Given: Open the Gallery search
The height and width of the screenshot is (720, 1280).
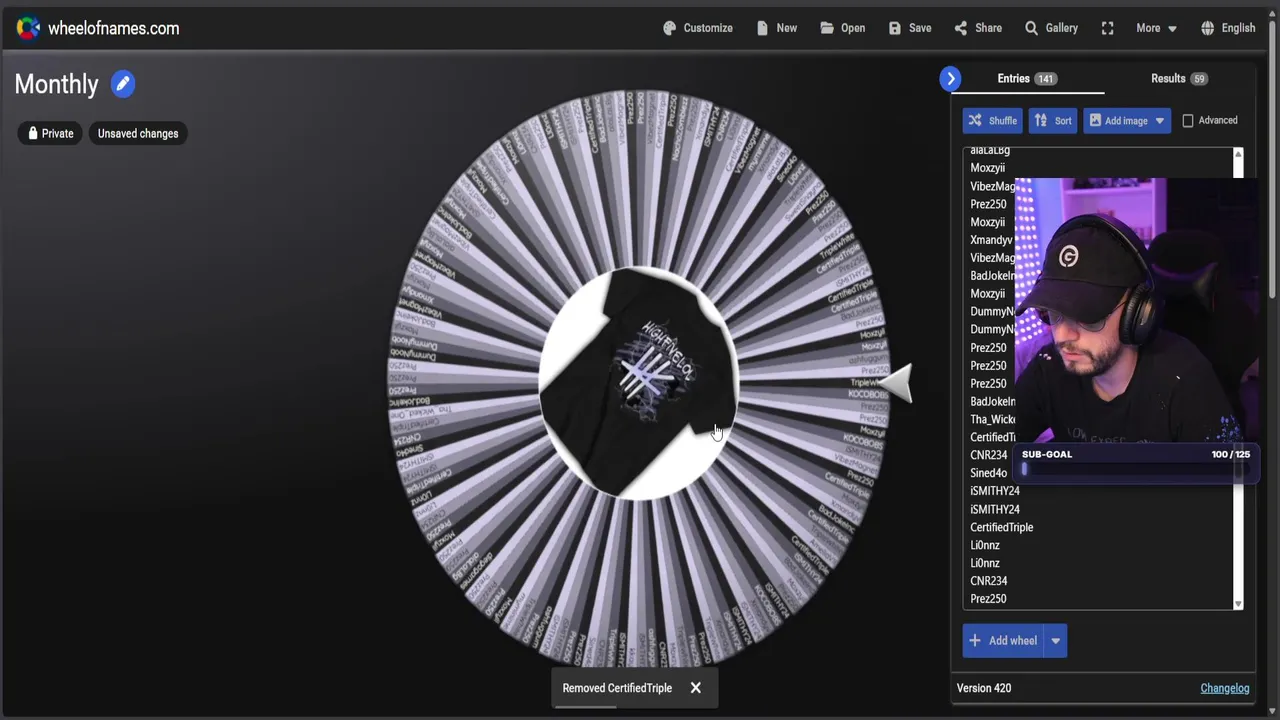Looking at the screenshot, I should coord(1051,28).
